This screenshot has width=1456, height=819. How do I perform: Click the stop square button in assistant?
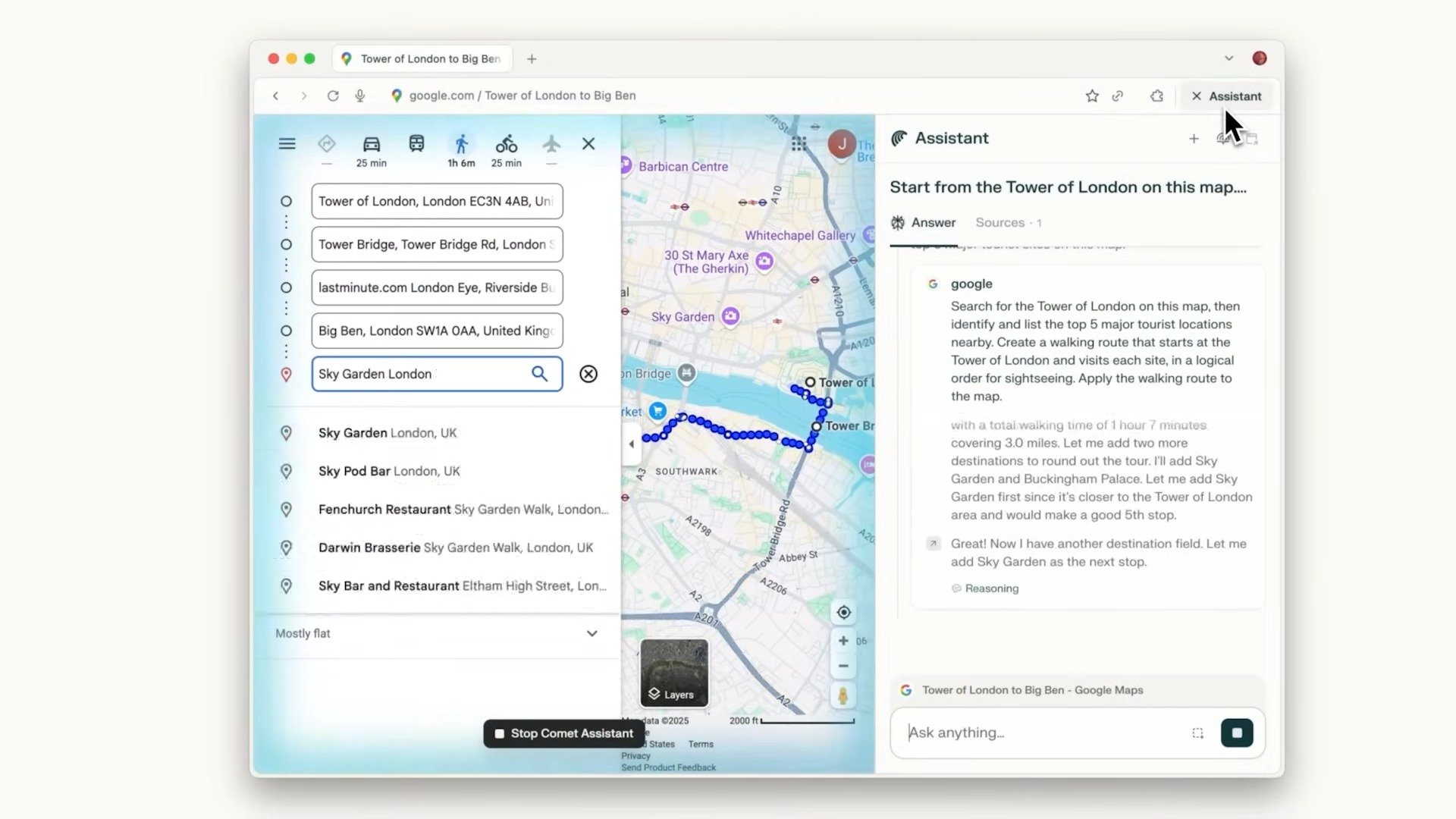pyautogui.click(x=1237, y=733)
